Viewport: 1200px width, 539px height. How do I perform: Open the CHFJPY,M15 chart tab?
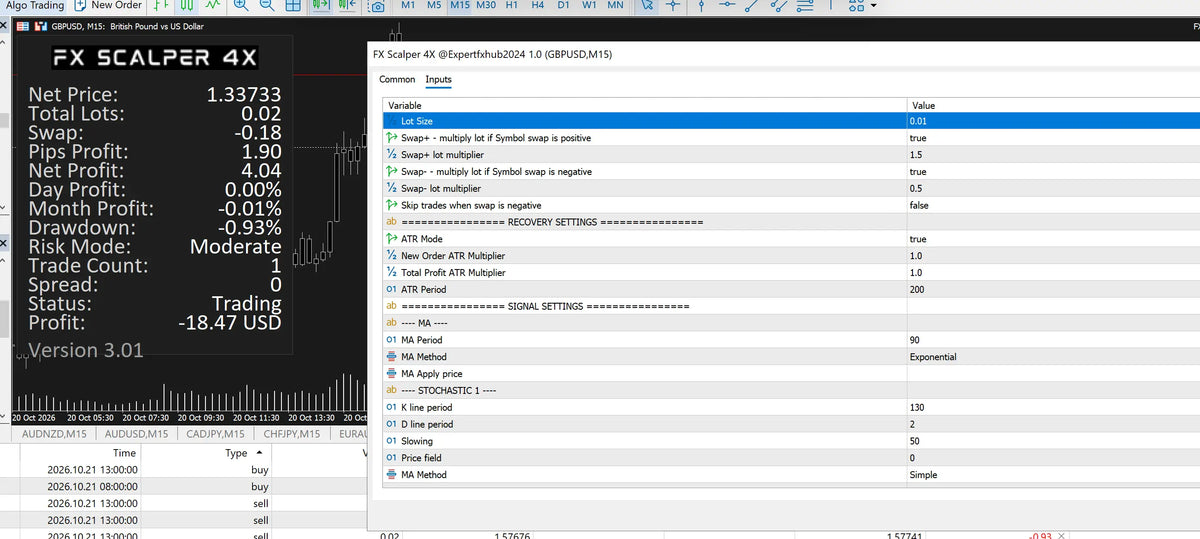pos(292,434)
